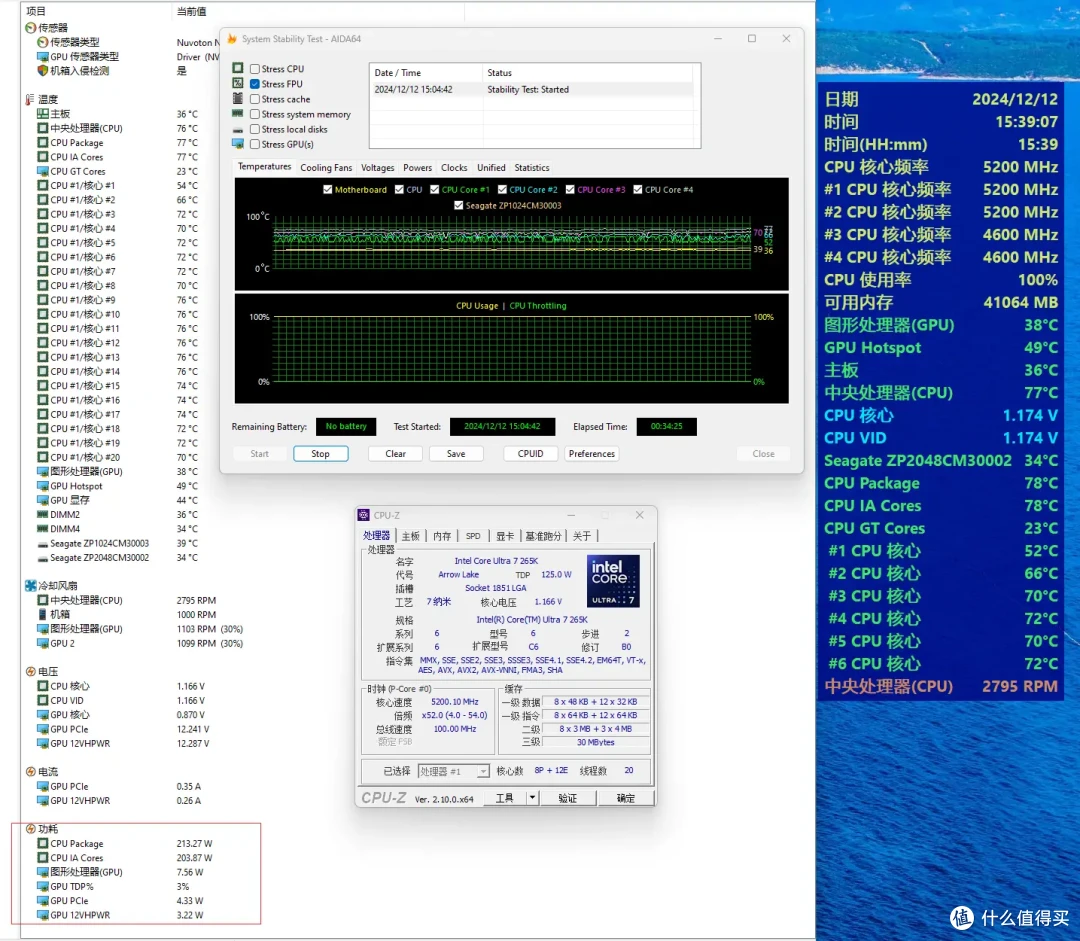Click the 电压 voltage category icon
The image size is (1080, 941).
point(30,672)
